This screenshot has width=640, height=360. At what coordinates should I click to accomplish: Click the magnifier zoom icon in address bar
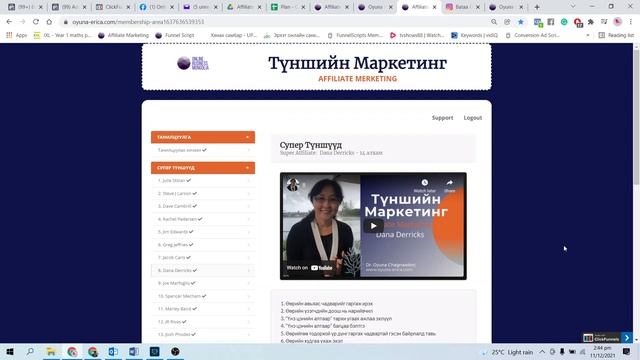point(494,22)
